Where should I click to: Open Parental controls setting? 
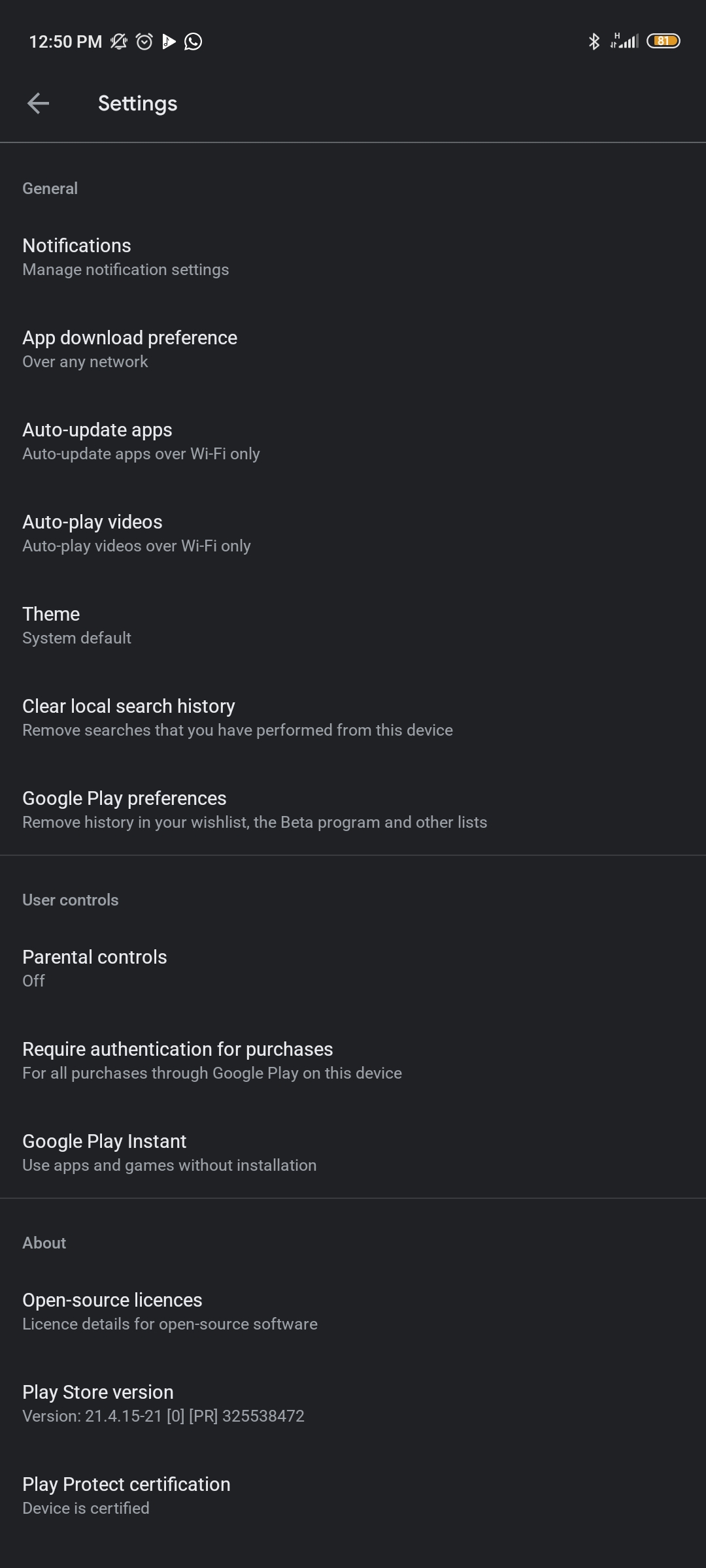click(x=353, y=968)
